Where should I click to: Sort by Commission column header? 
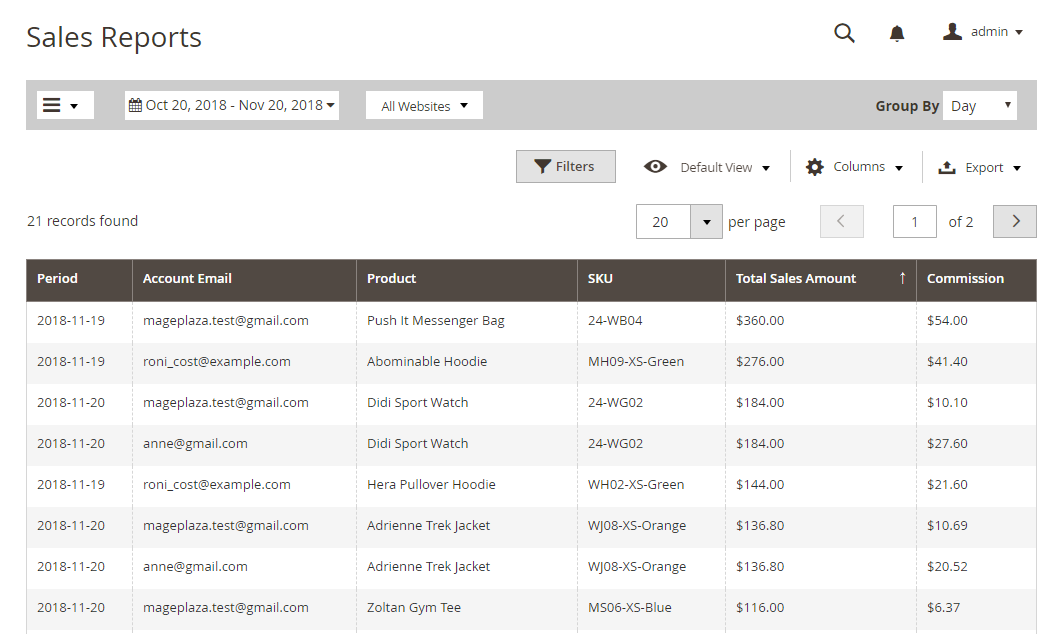pyautogui.click(x=965, y=279)
